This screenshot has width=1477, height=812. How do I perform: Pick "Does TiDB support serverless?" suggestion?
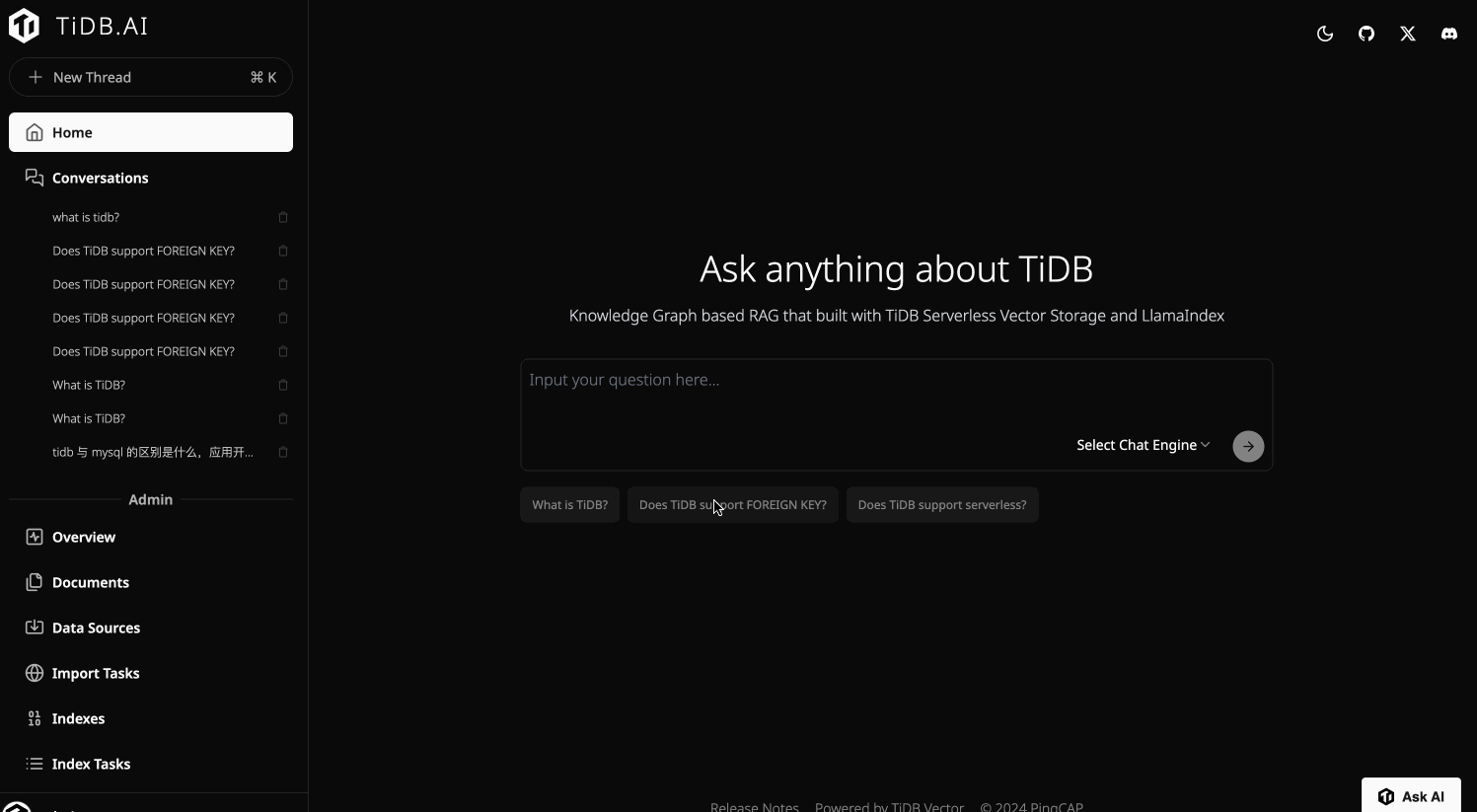[x=941, y=505]
